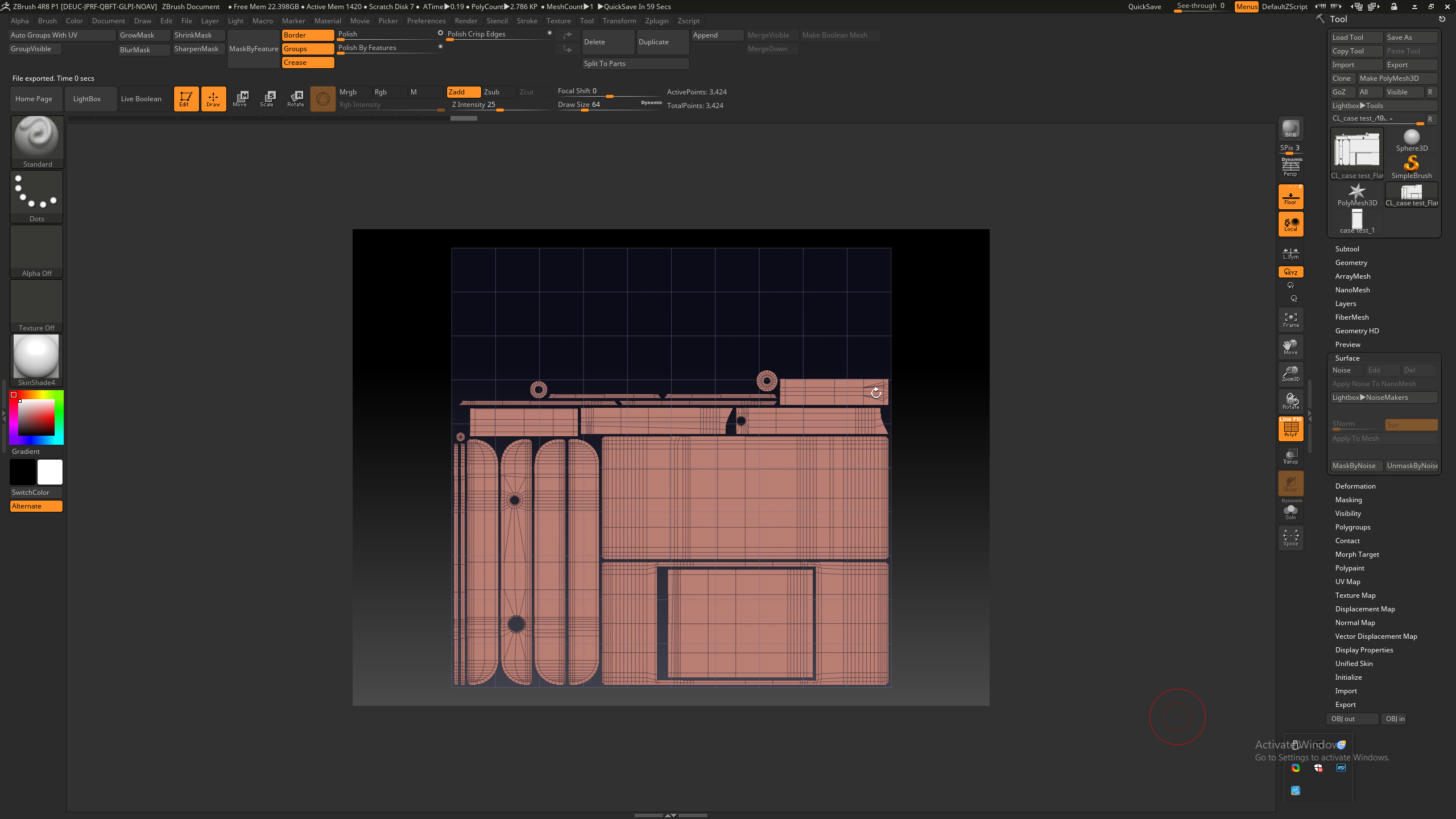This screenshot has height=819, width=1456.
Task: Select the SimpleBrush tool icon
Action: 1412,168
